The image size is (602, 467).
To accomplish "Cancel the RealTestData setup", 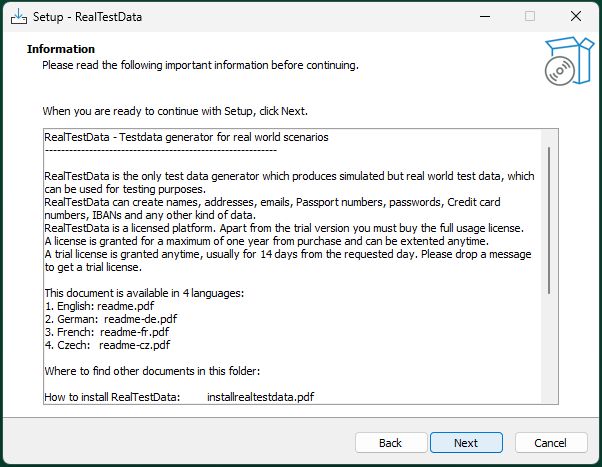I will point(551,443).
